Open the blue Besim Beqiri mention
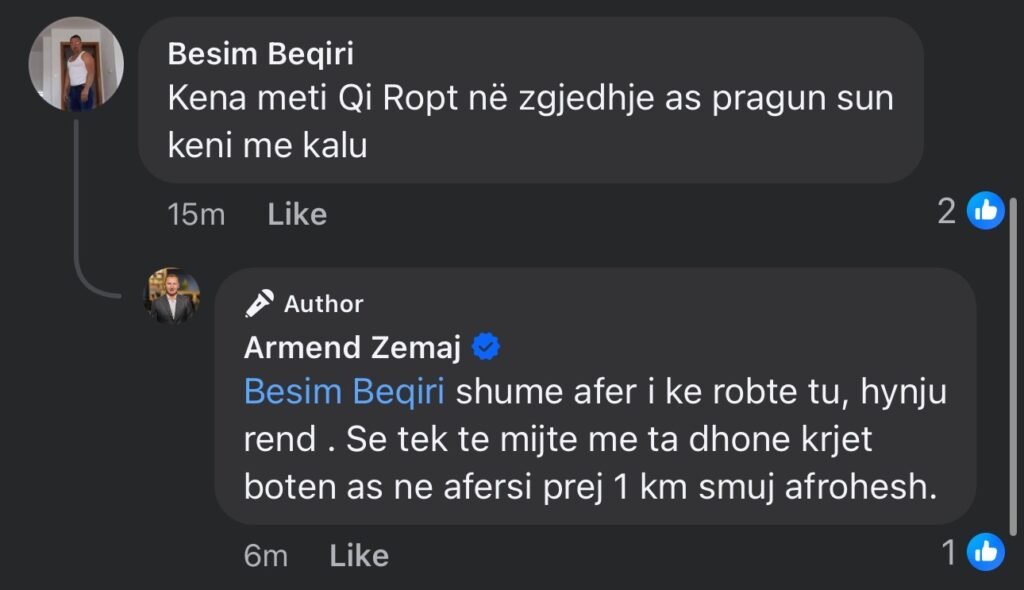The width and height of the screenshot is (1024, 590). pyautogui.click(x=344, y=391)
